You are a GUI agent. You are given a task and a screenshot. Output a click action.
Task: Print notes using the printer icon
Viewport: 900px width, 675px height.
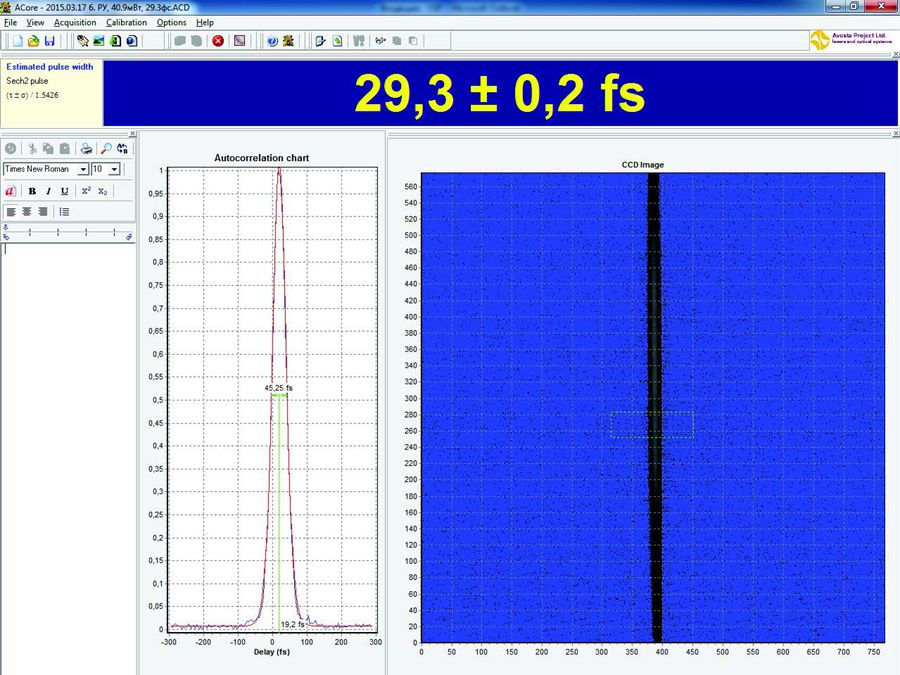pos(87,148)
